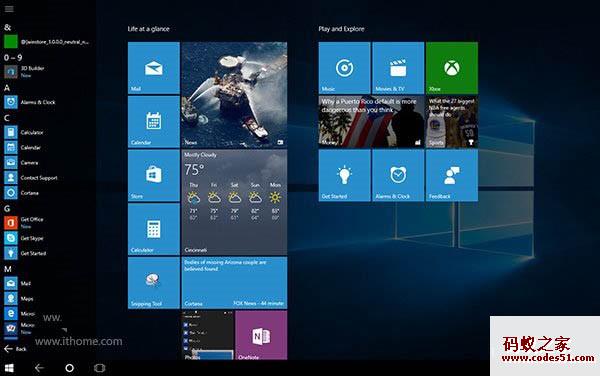The height and width of the screenshot is (376, 600).
Task: Launch the Snipping Tool tile
Action: (153, 283)
